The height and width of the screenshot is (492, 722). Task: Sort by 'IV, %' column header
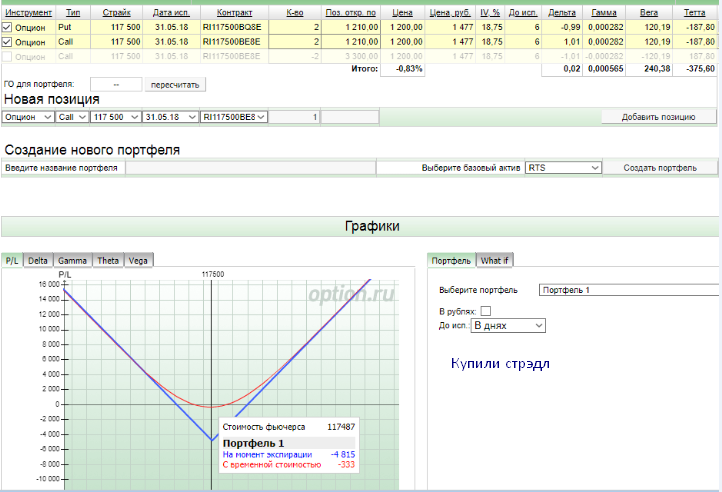[x=490, y=12]
